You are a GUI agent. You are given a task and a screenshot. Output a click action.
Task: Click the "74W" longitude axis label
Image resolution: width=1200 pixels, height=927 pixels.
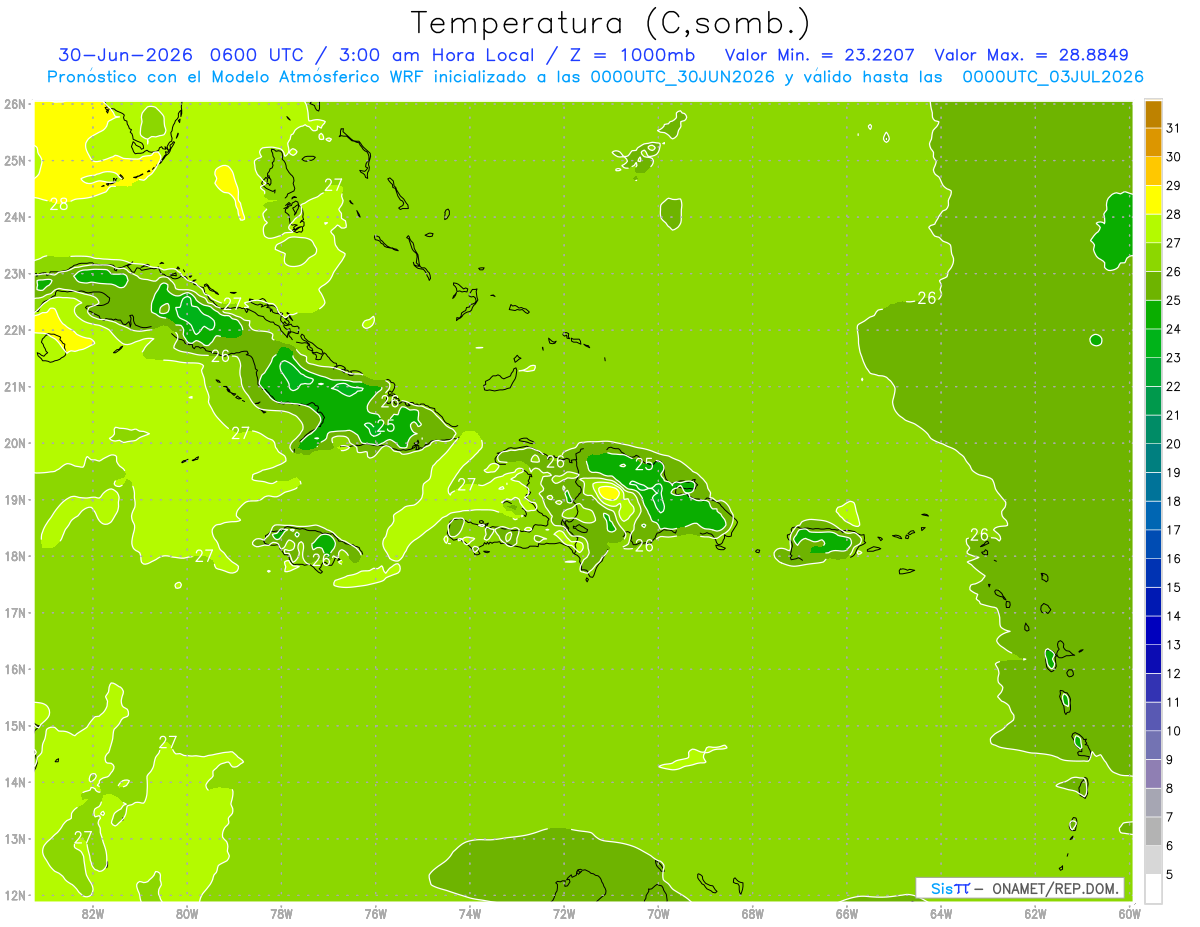pyautogui.click(x=470, y=913)
